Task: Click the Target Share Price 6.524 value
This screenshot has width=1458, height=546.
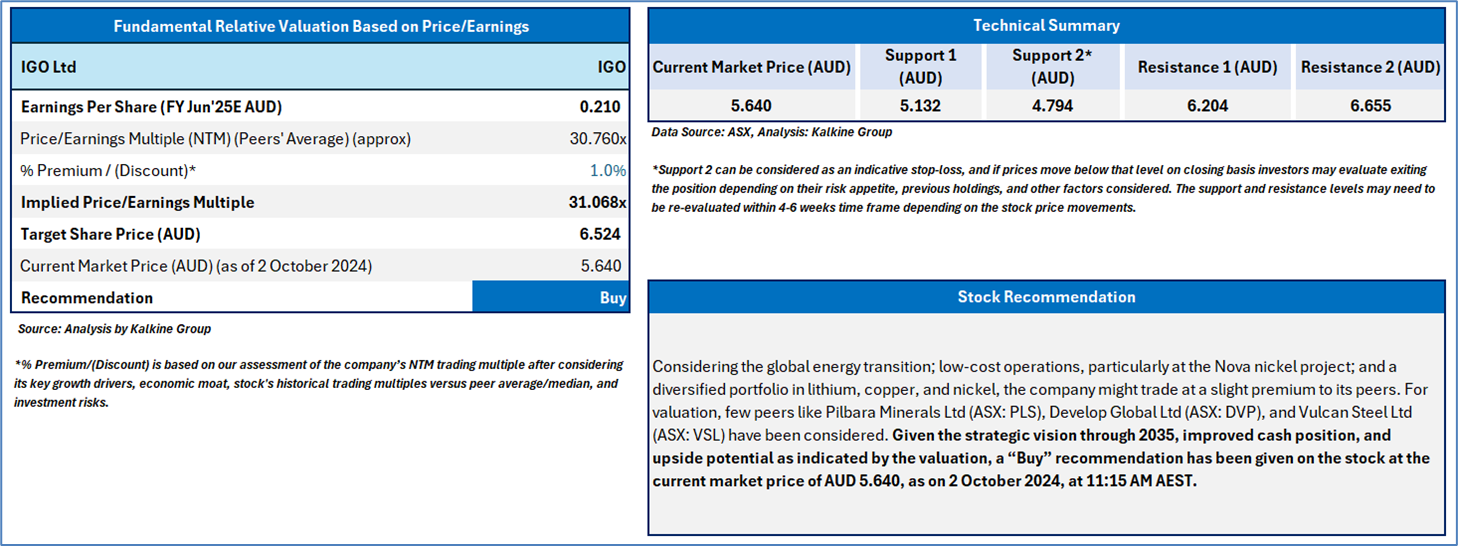Action: click(600, 235)
